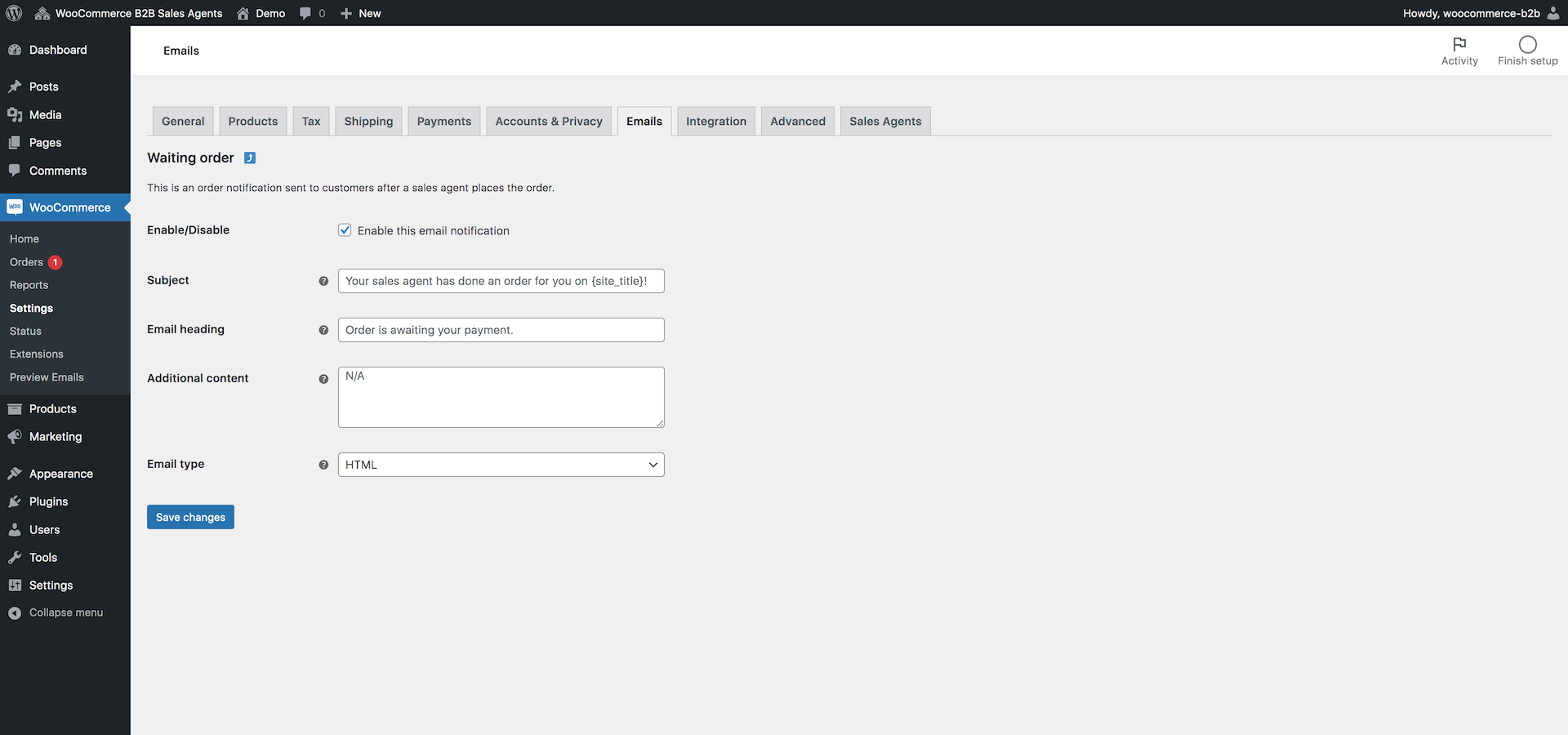Click the Demo home icon in admin bar

(x=243, y=13)
